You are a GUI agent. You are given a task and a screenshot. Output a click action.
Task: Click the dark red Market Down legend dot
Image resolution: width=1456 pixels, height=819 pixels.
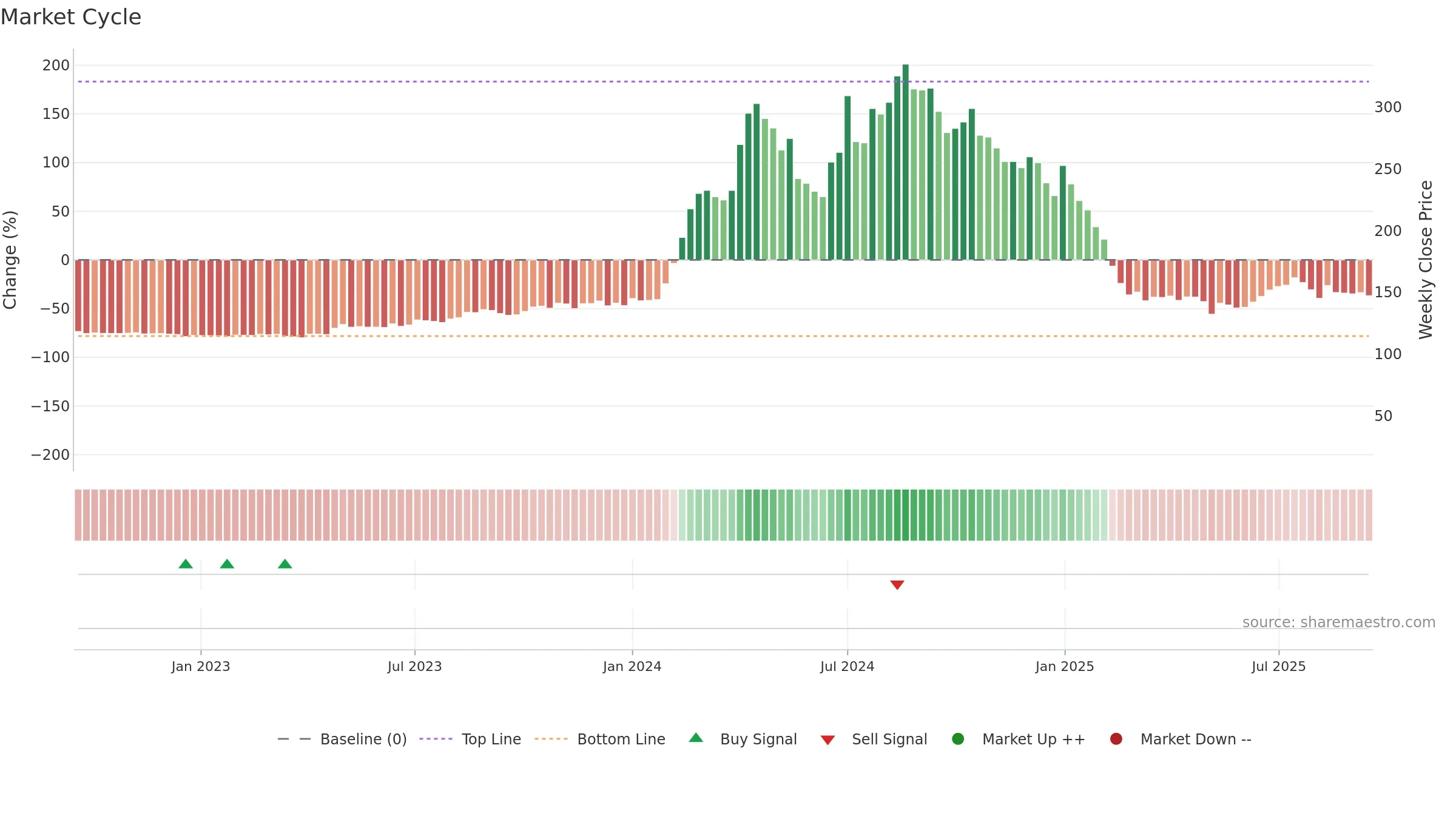click(x=1116, y=739)
